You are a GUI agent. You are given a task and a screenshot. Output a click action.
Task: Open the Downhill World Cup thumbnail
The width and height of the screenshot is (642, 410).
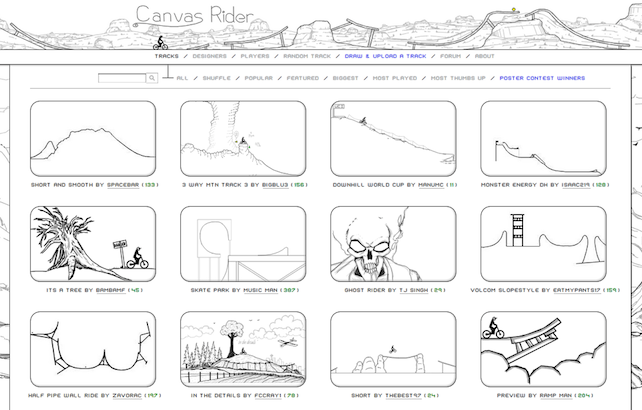393,138
